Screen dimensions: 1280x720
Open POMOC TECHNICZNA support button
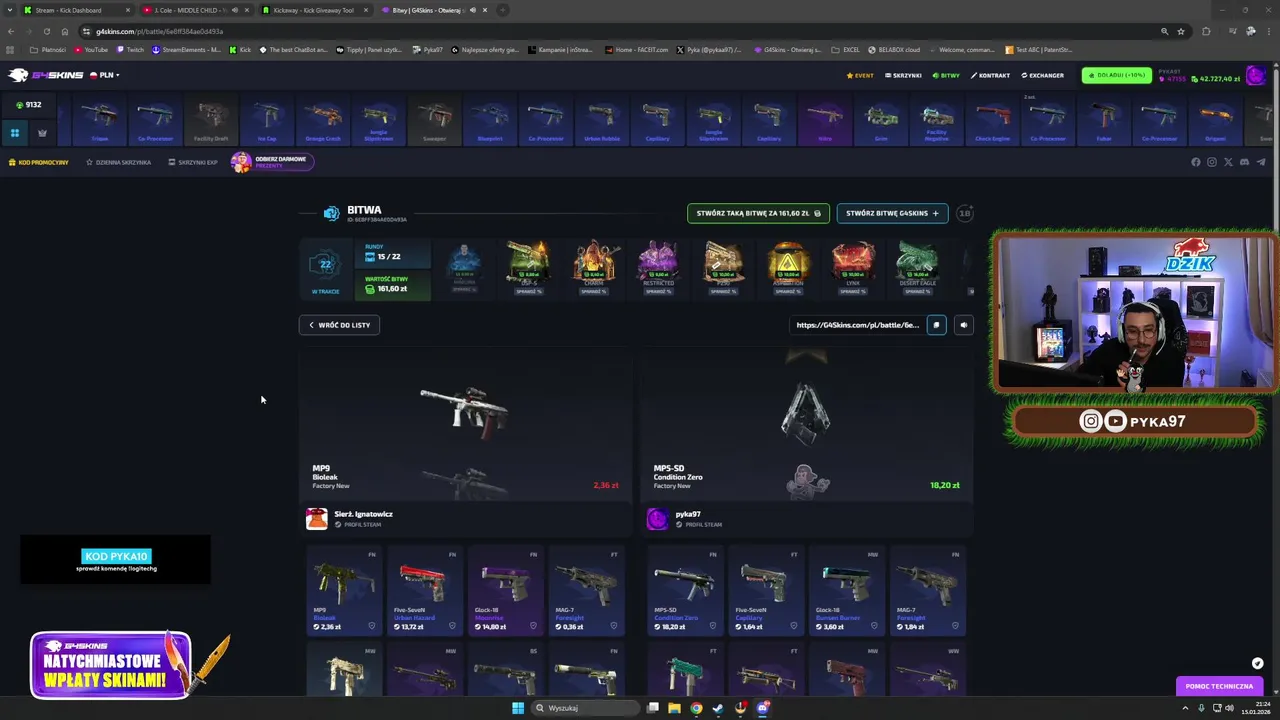tap(1219, 686)
